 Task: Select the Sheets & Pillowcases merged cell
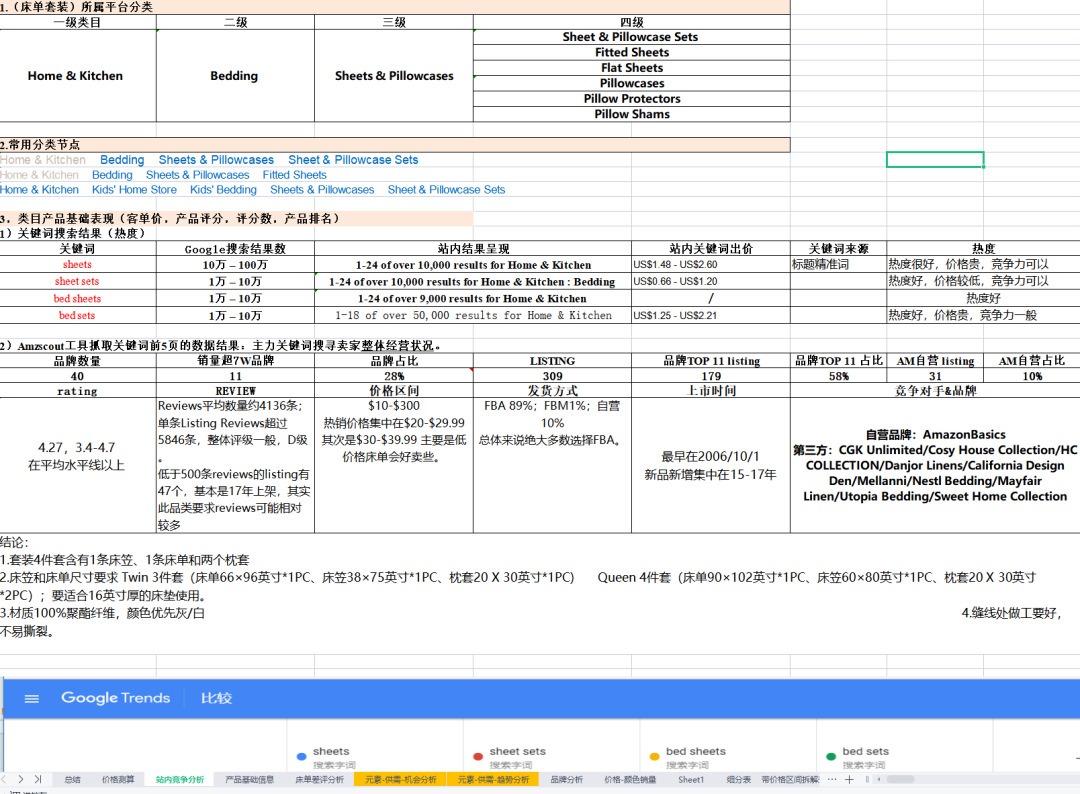(394, 76)
